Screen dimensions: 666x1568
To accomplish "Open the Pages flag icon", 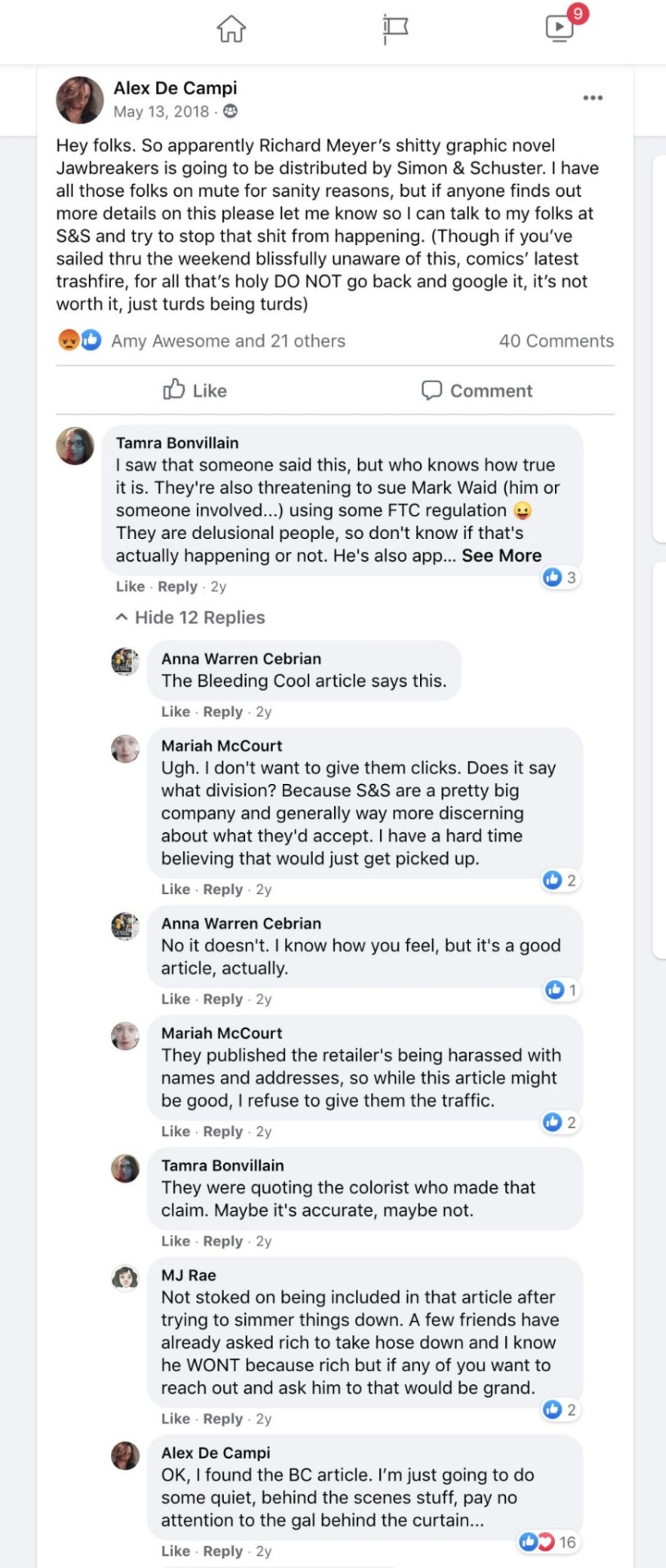I will click(396, 29).
